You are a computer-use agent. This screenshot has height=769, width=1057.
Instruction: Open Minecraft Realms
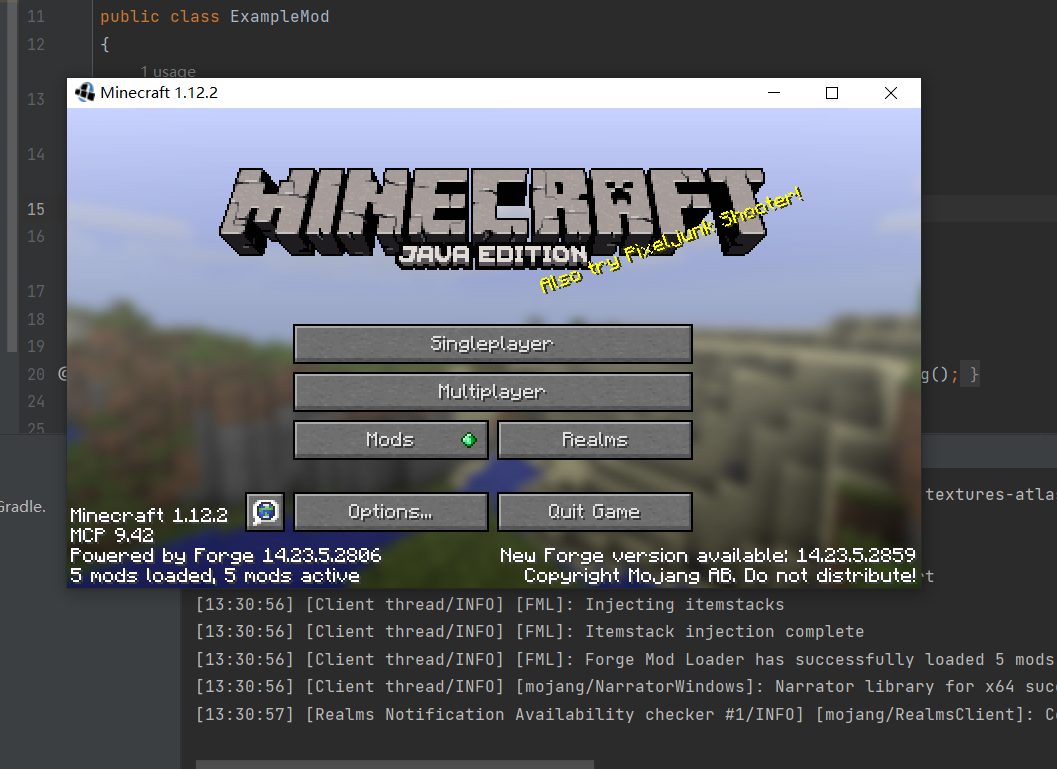pyautogui.click(x=595, y=440)
